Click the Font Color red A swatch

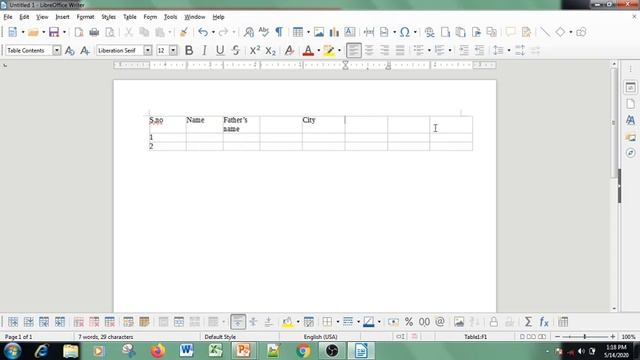coord(308,50)
